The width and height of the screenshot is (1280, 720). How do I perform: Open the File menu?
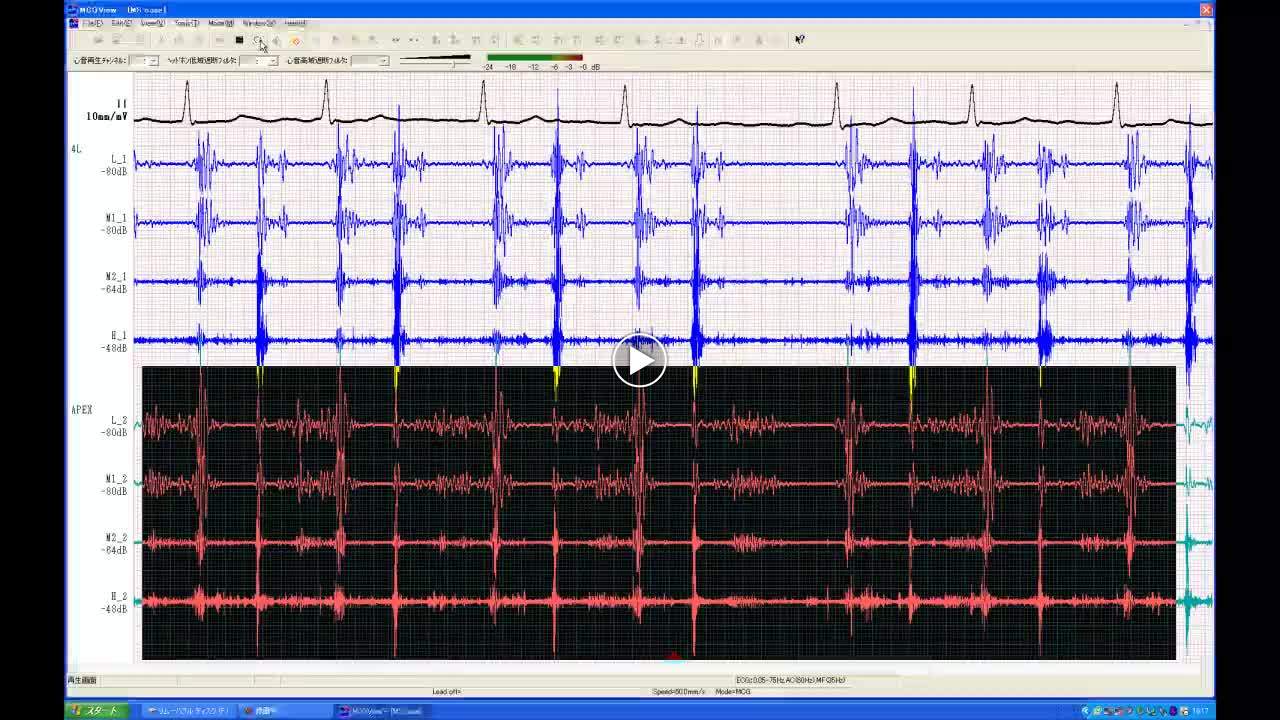coord(92,23)
